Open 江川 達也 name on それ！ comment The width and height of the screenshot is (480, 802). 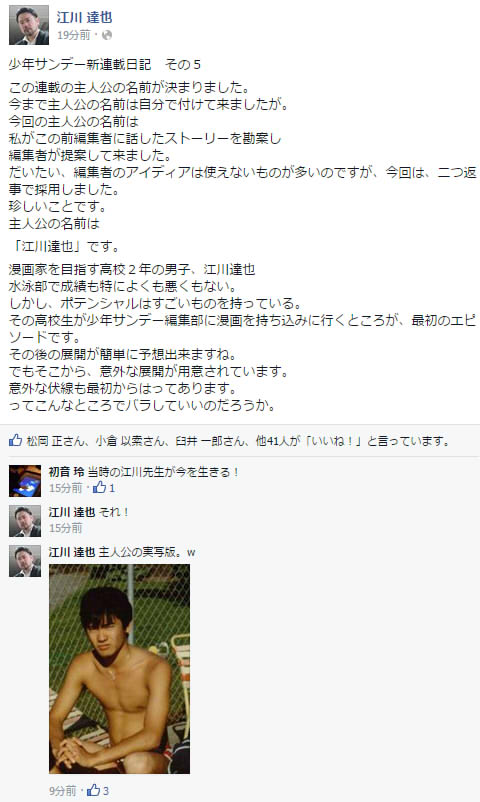(72, 511)
